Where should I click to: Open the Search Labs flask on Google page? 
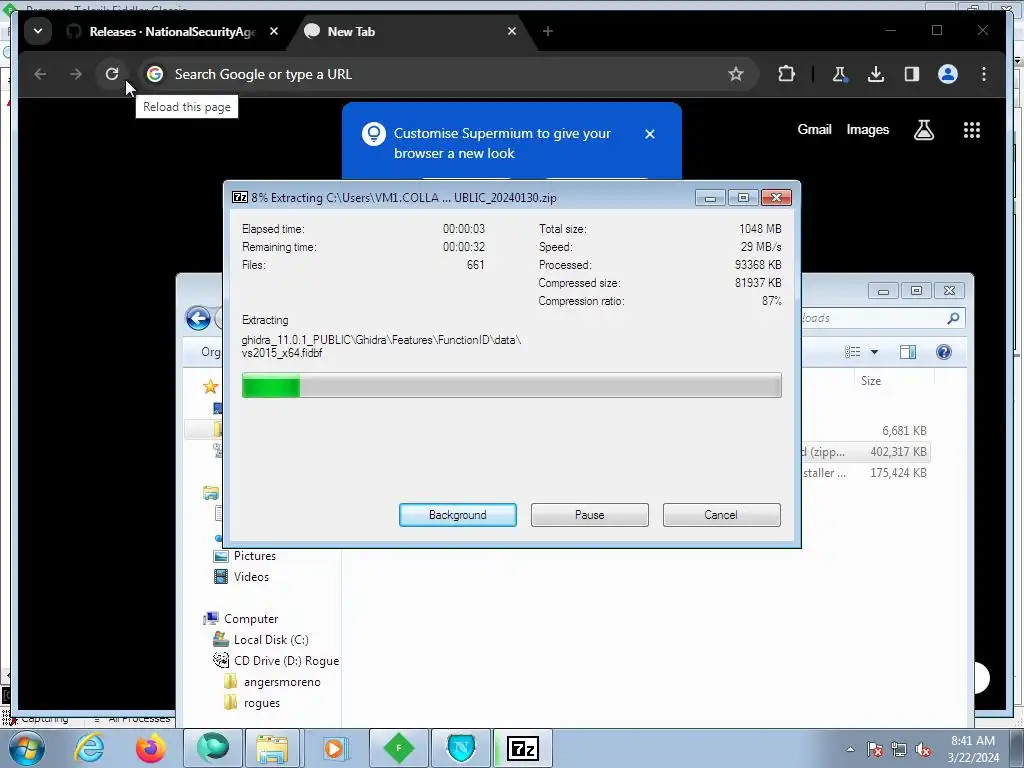tap(923, 130)
